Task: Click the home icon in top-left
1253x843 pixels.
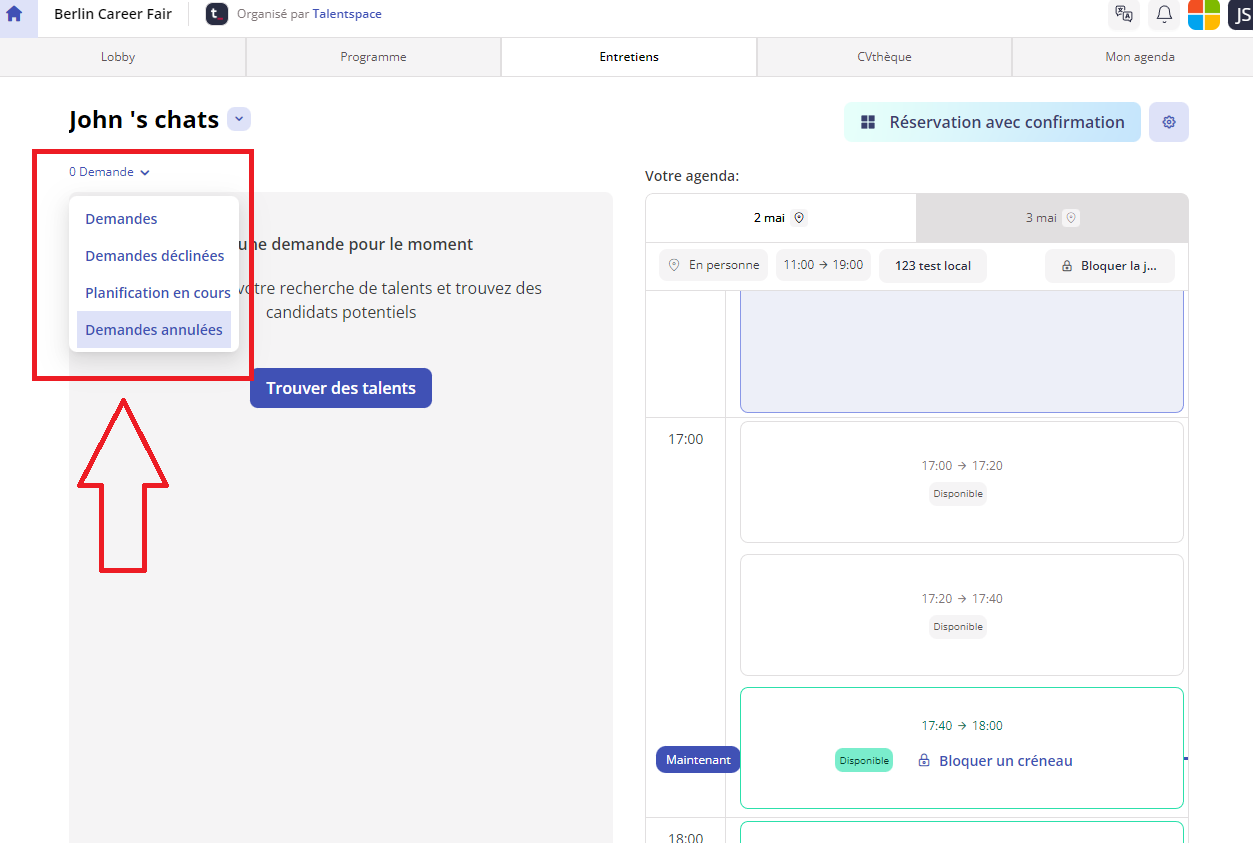Action: (14, 14)
